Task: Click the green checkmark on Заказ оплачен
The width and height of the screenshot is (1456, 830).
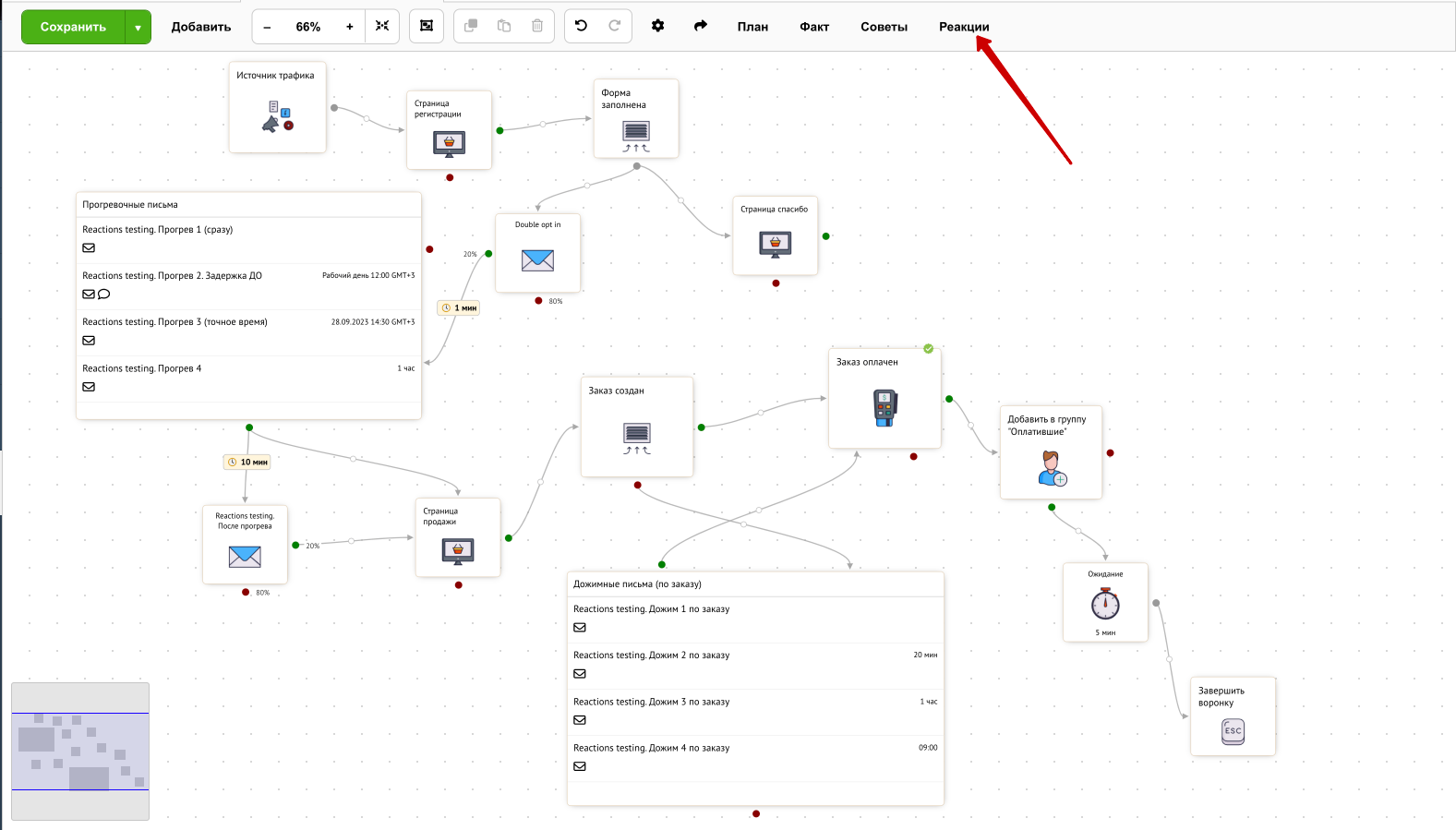Action: point(929,349)
